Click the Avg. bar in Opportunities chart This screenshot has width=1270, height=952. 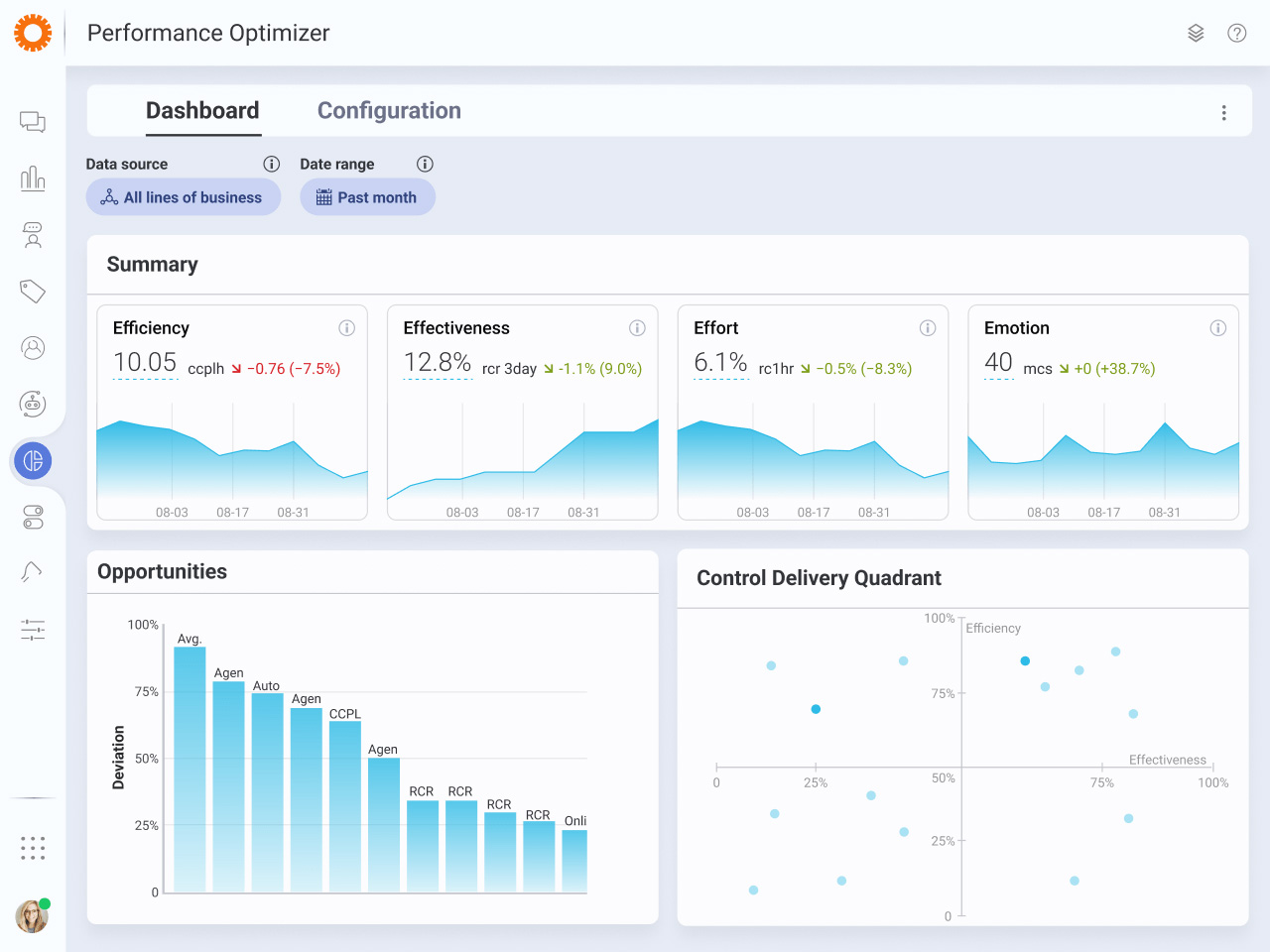190,769
